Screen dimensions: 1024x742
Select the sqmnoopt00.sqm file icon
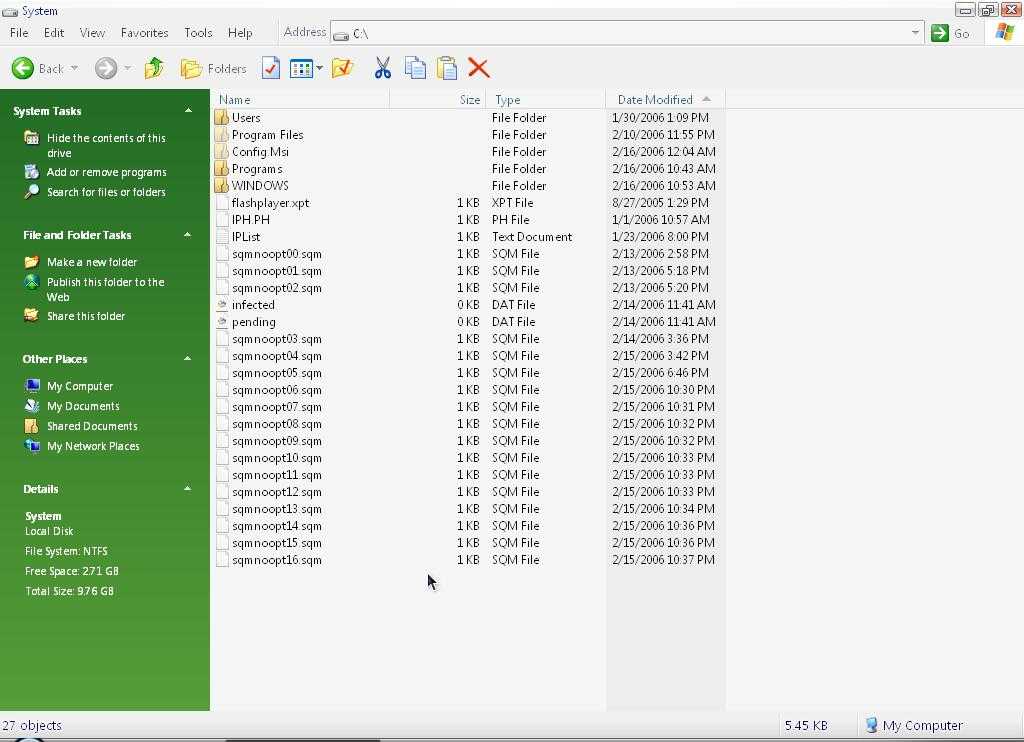221,253
